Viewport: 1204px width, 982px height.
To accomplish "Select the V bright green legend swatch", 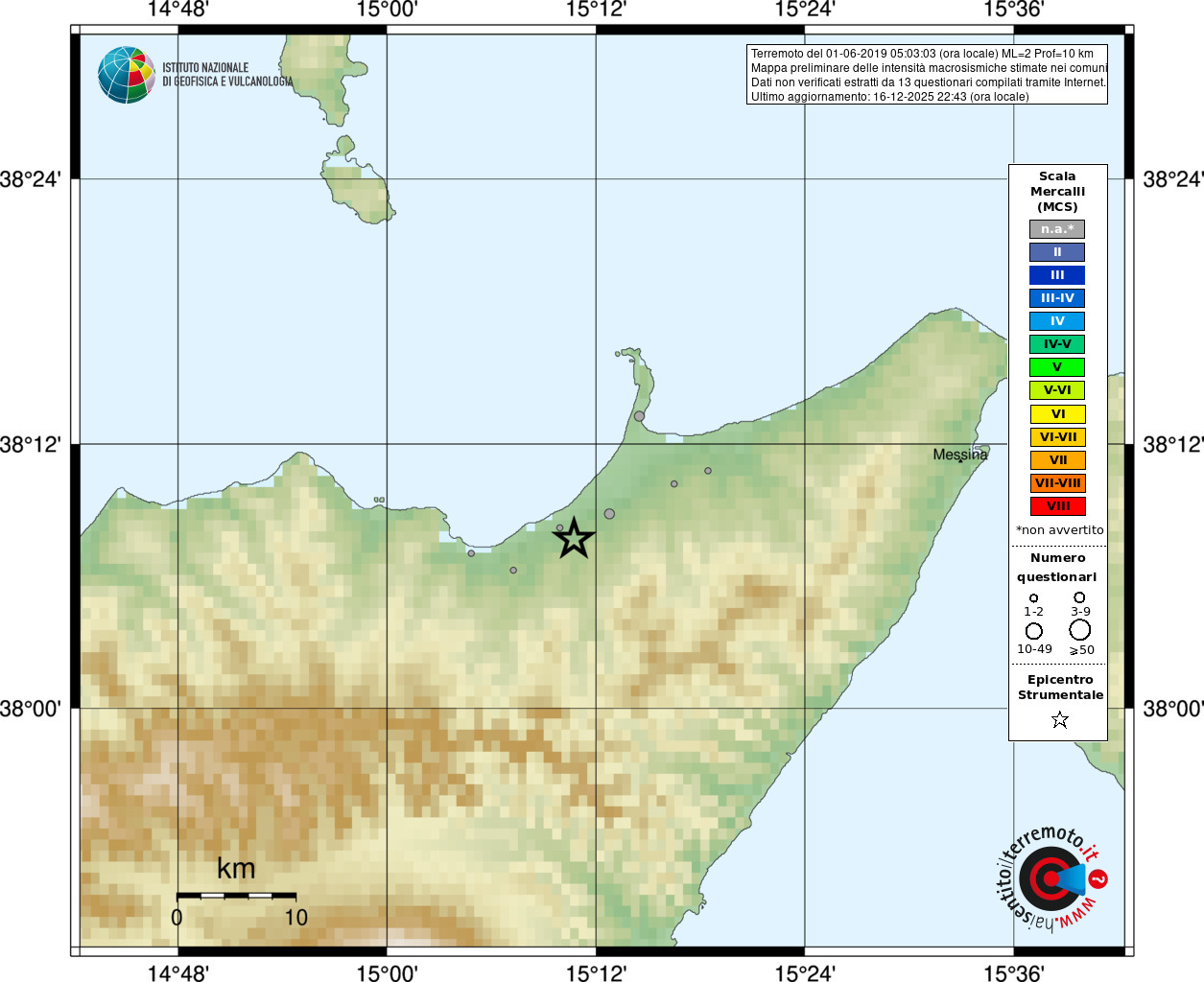I will (x=1057, y=367).
